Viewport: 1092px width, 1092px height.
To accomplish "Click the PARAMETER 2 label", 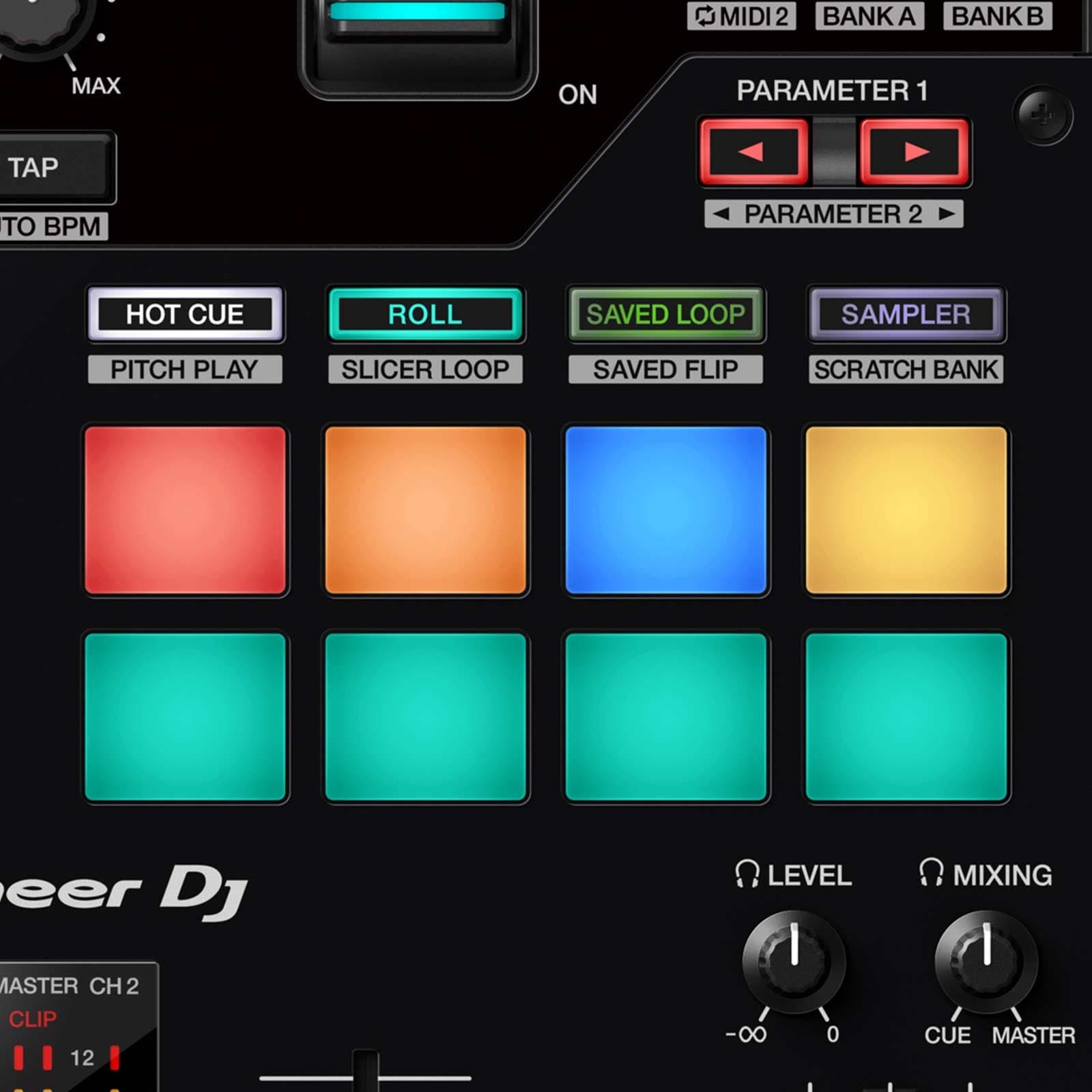I will [833, 214].
